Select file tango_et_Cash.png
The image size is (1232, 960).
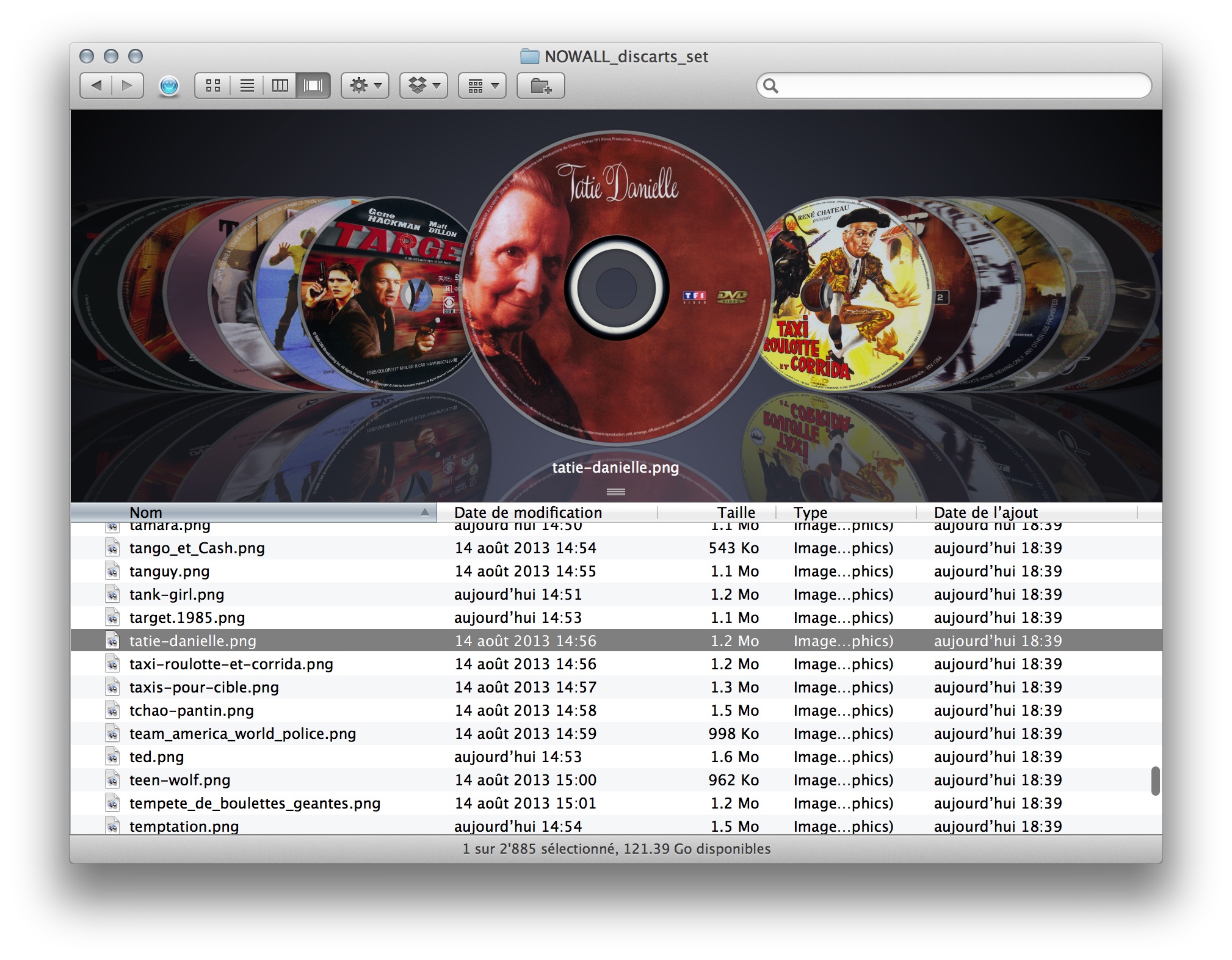[616, 548]
